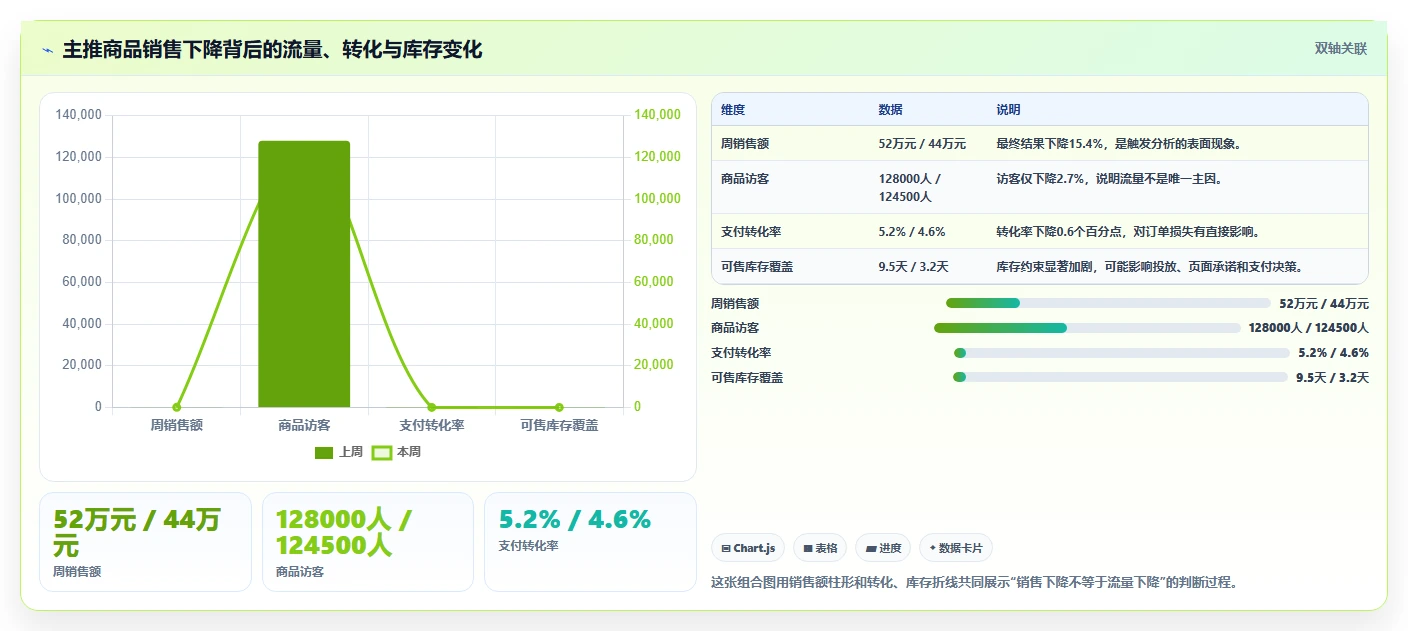
Task: Click the 商品访客 x-axis label
Action: 304,425
